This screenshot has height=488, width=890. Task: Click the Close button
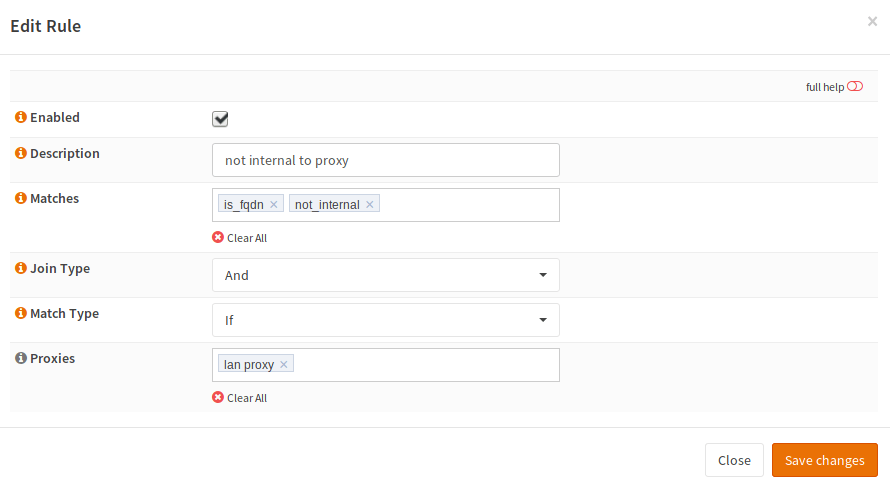[734, 460]
